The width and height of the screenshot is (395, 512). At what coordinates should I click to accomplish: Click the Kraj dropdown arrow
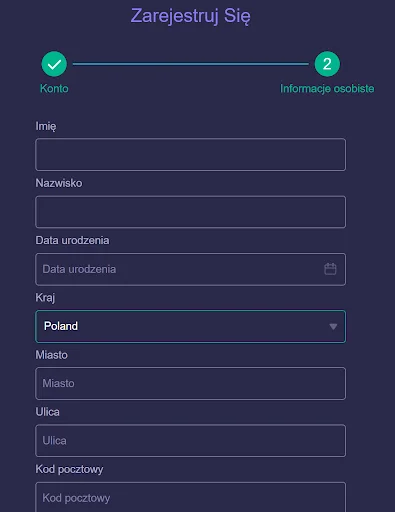[x=333, y=326]
